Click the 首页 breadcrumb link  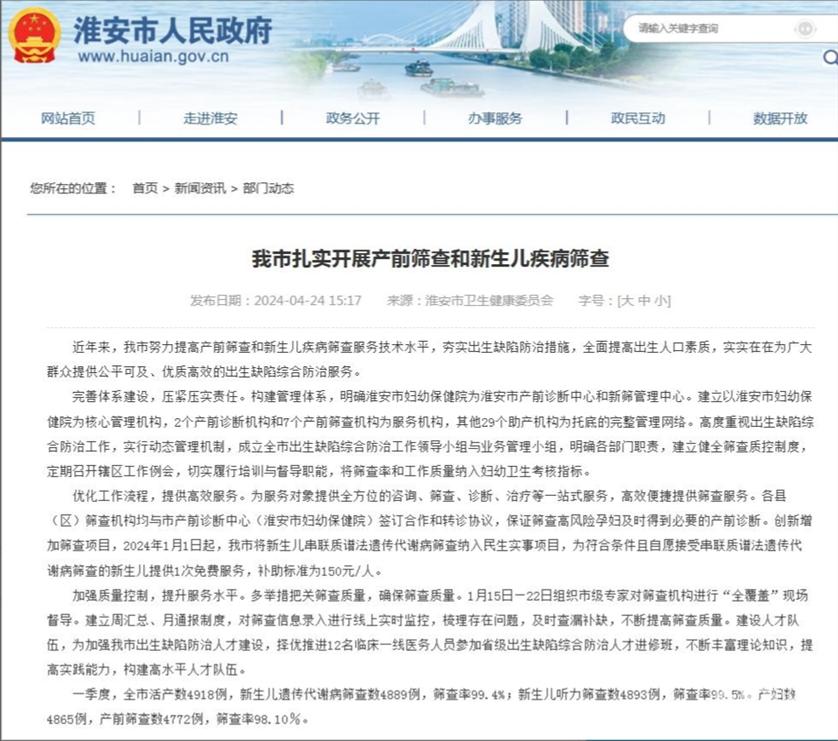coord(145,188)
